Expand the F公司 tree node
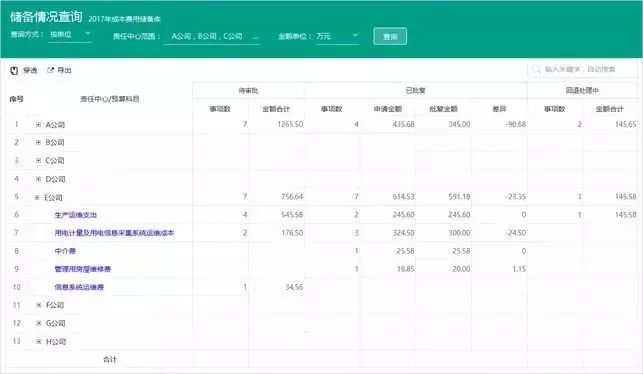Viewport: 643px width, 374px height. point(39,305)
